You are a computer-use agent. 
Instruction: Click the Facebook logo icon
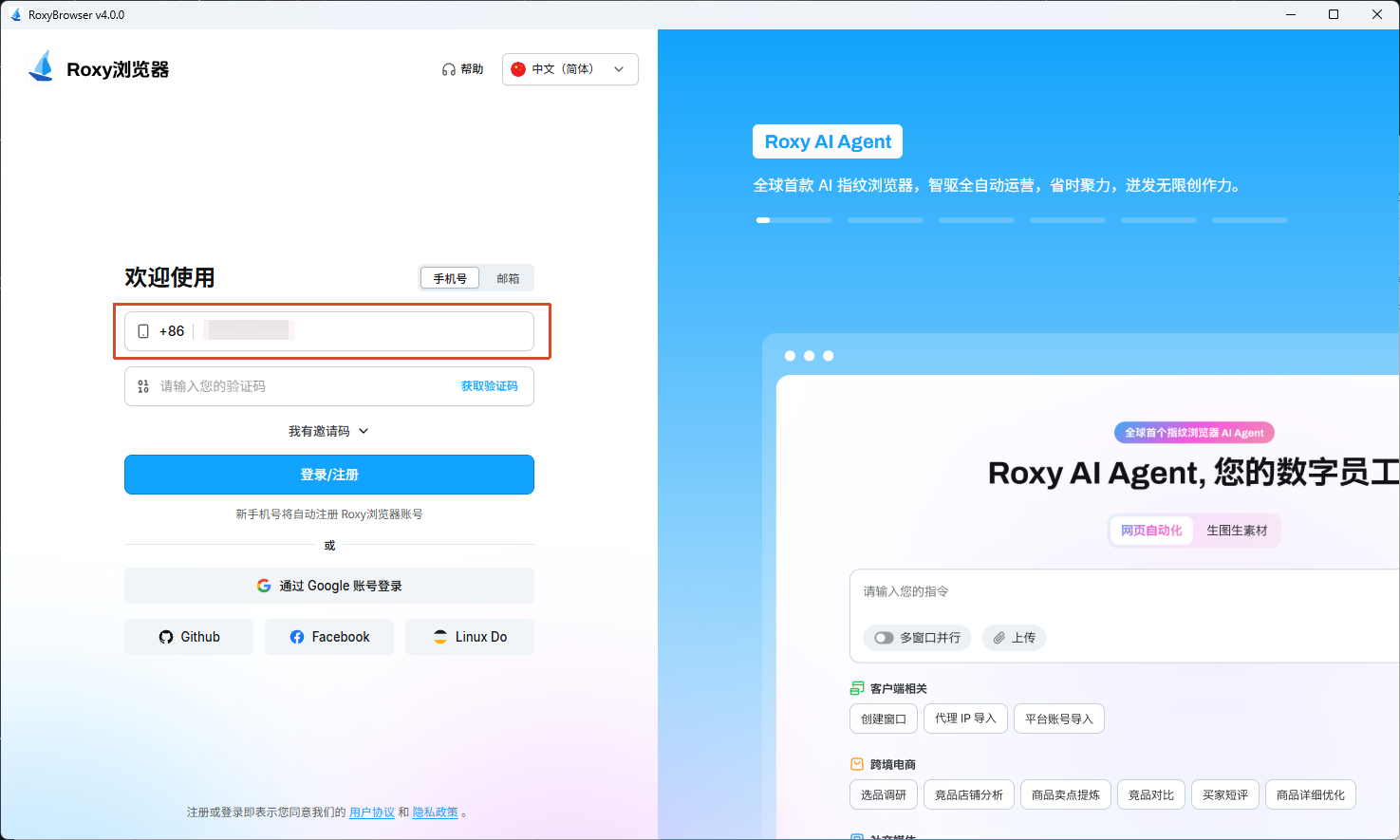pyautogui.click(x=297, y=637)
